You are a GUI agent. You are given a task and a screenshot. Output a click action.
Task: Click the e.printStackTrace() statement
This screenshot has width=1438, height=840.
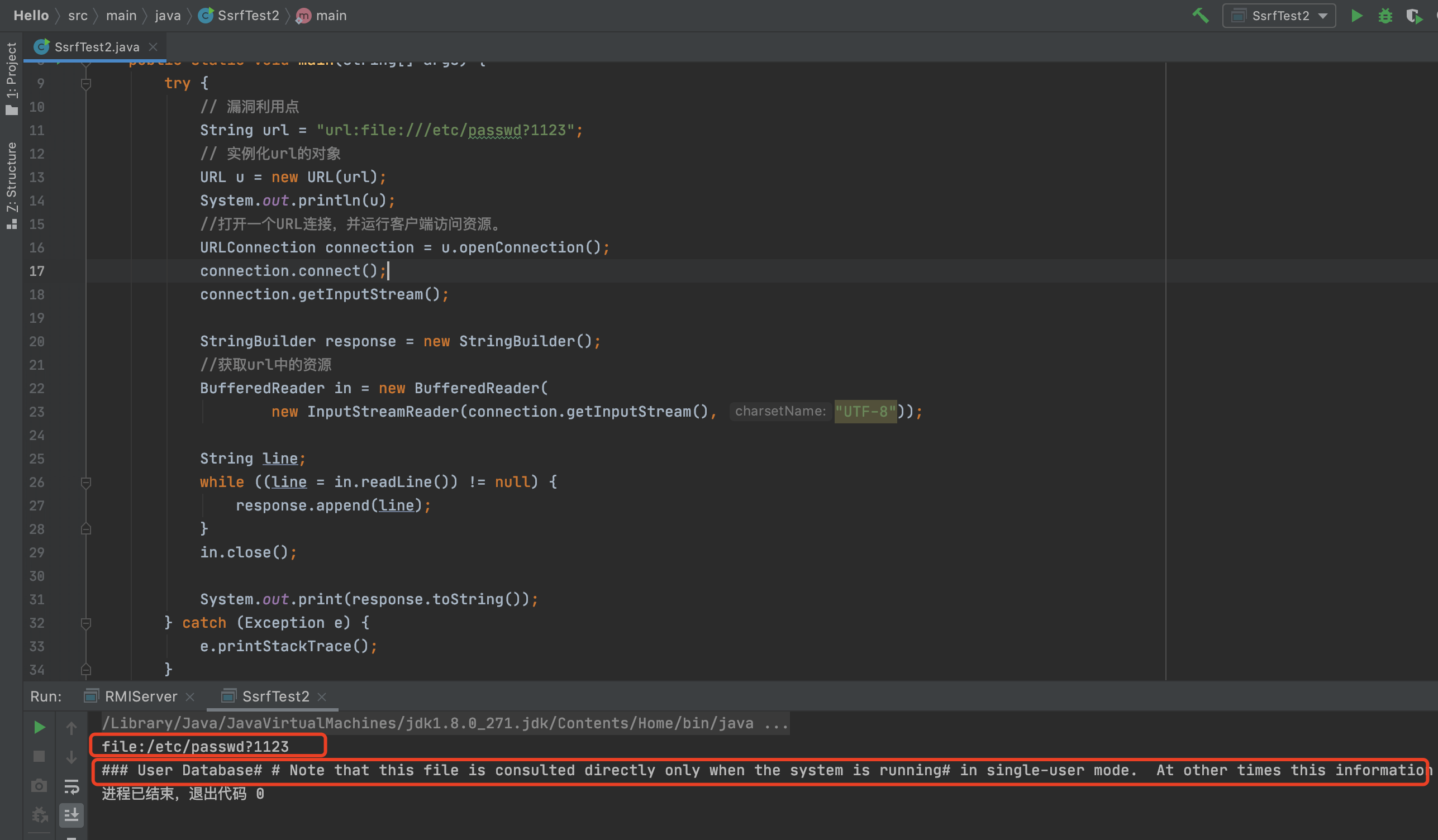tap(288, 646)
